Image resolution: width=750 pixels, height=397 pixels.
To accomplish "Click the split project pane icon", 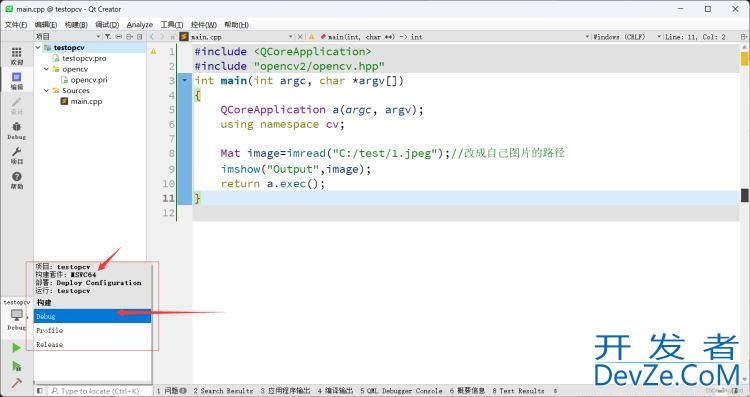I will click(x=129, y=36).
